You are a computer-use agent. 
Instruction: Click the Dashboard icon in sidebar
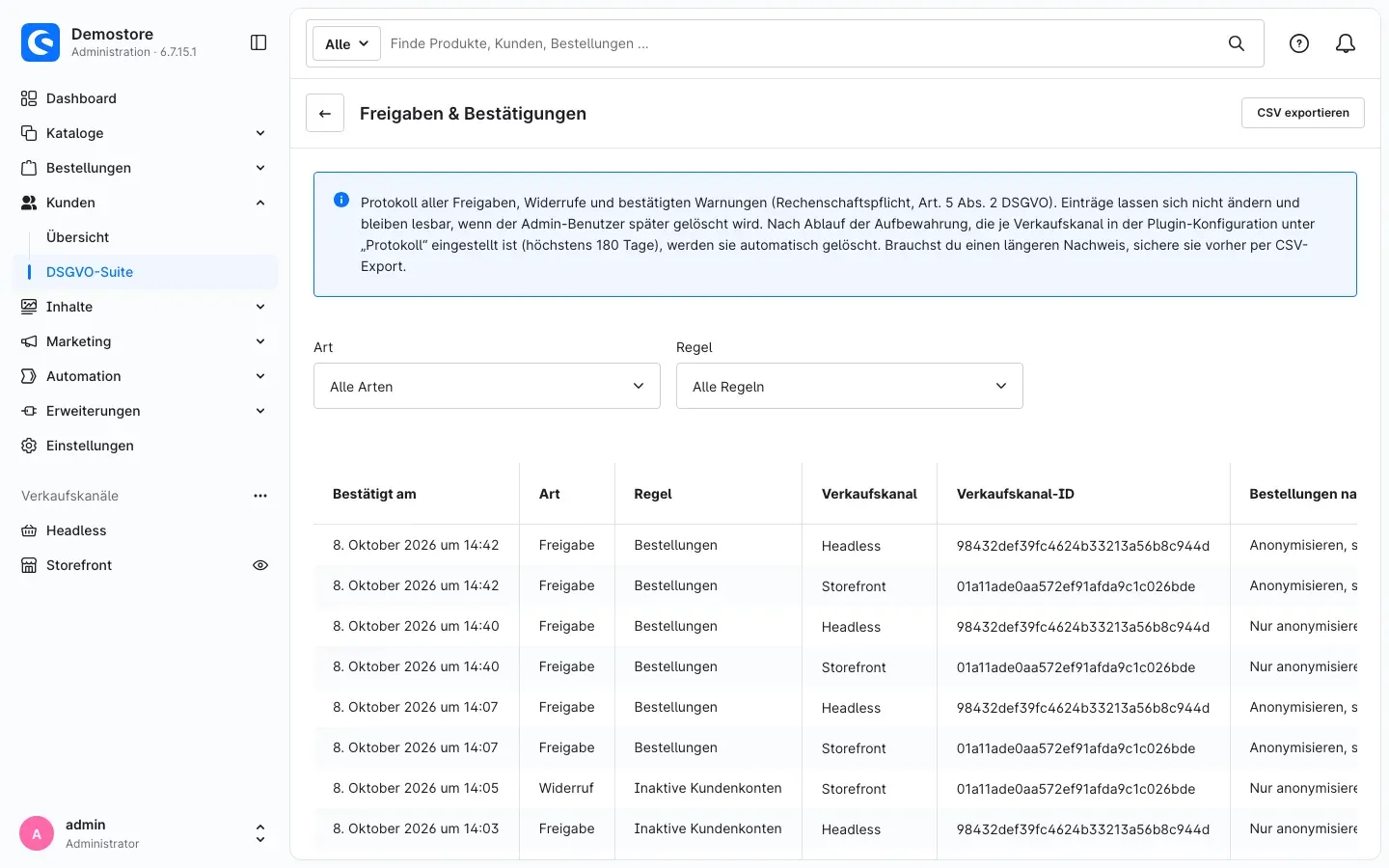coord(29,98)
